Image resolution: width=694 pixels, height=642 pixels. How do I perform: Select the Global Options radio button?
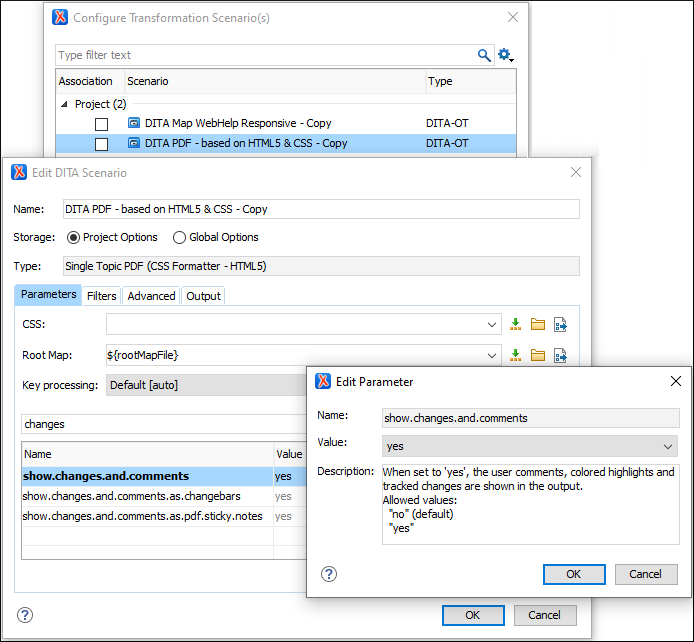180,238
